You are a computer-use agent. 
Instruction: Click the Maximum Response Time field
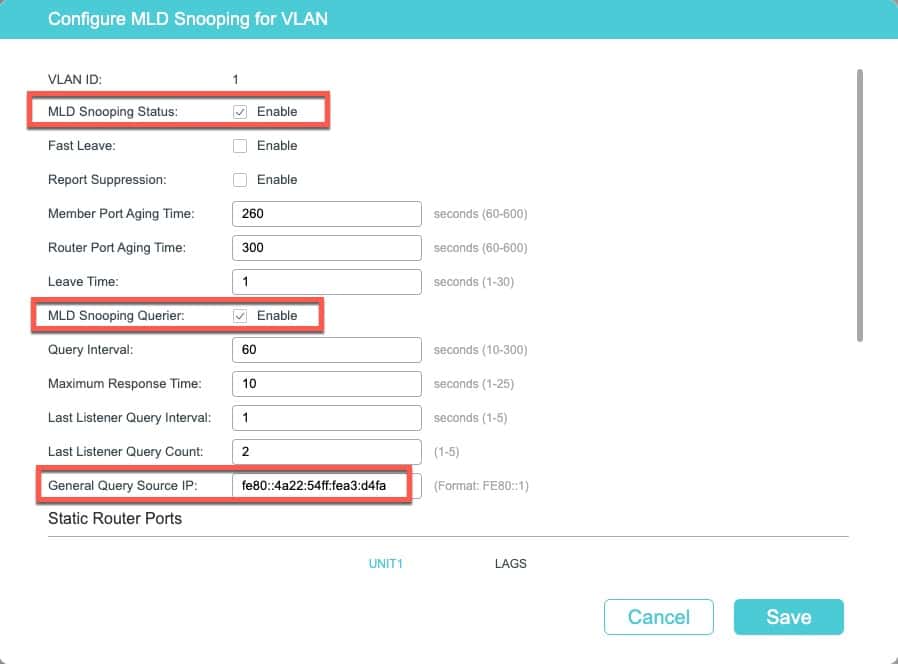pos(327,384)
